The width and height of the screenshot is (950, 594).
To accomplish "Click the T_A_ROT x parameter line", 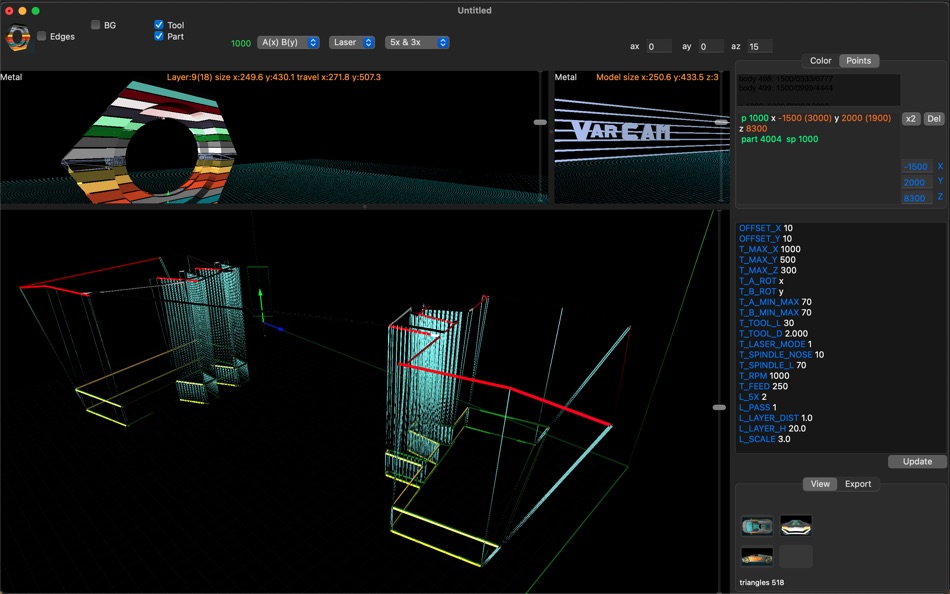I will 761,281.
